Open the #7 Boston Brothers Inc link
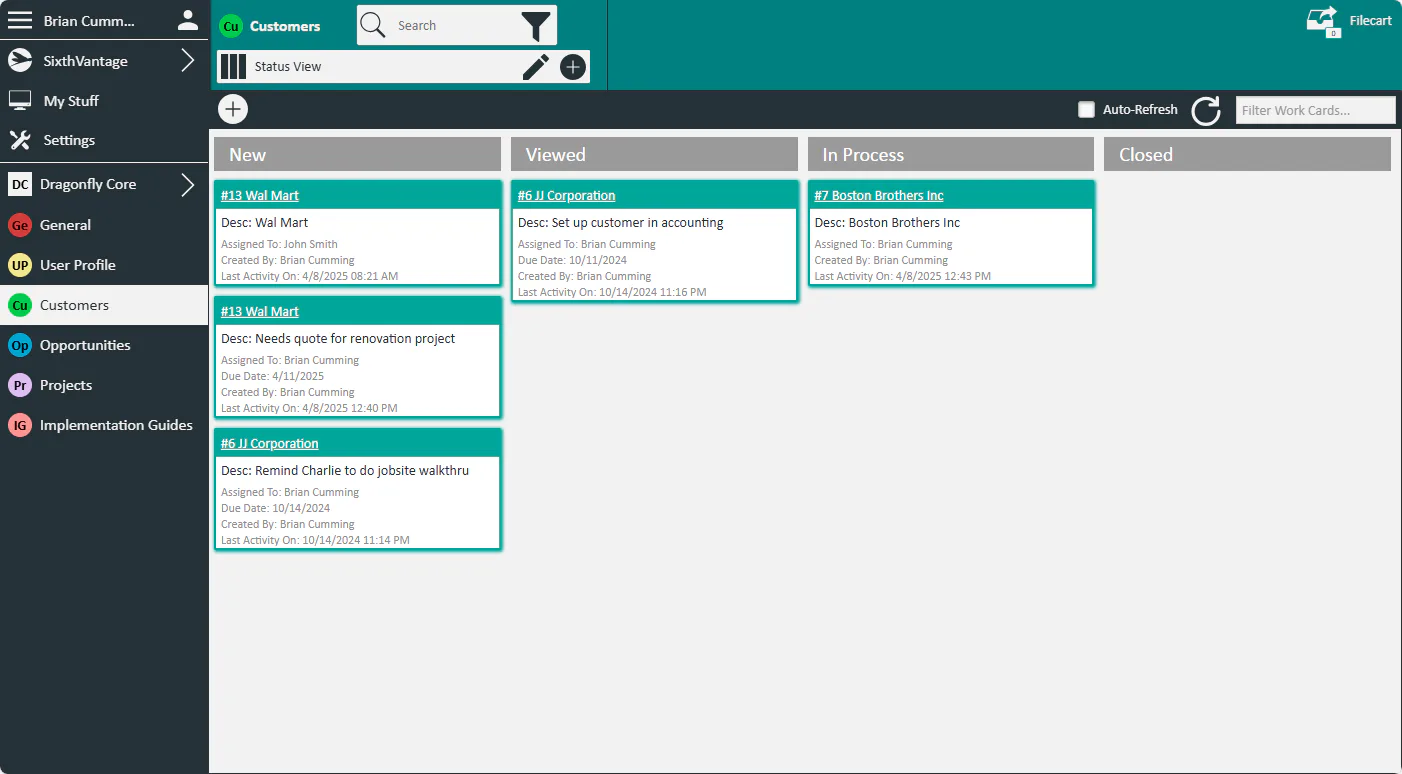 879,196
